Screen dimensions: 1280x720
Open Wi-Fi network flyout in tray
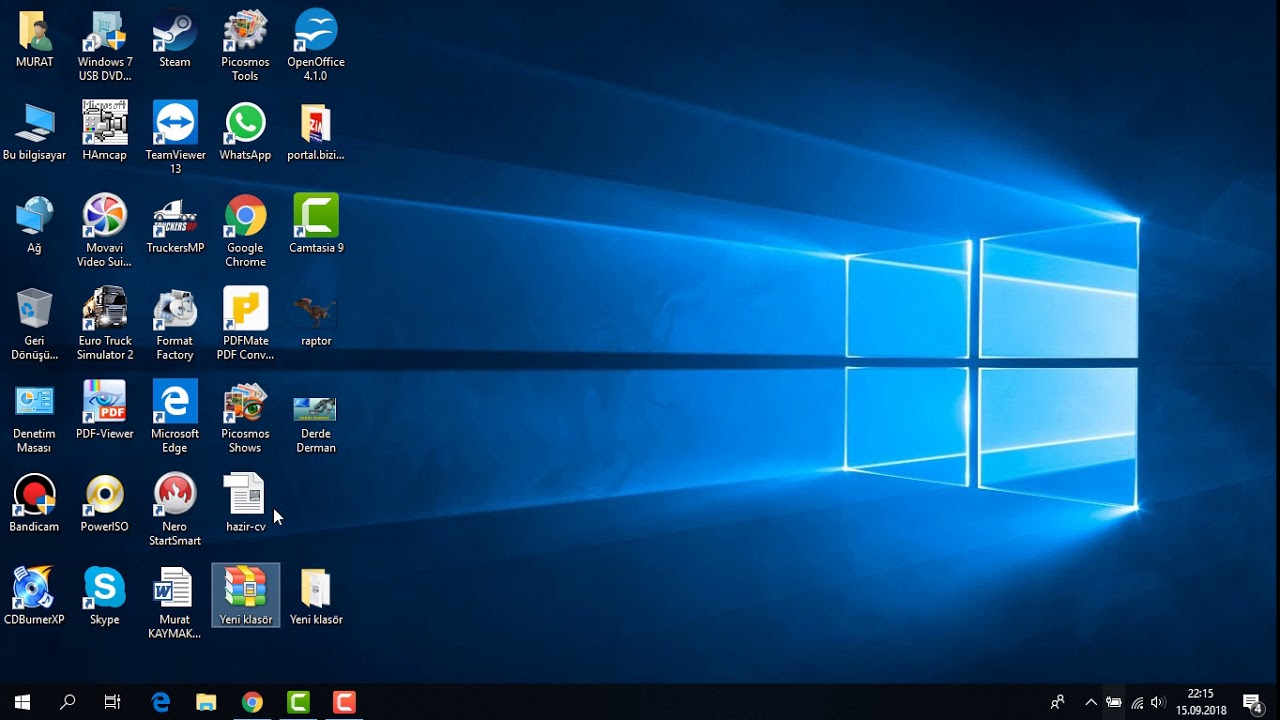[x=1136, y=702]
